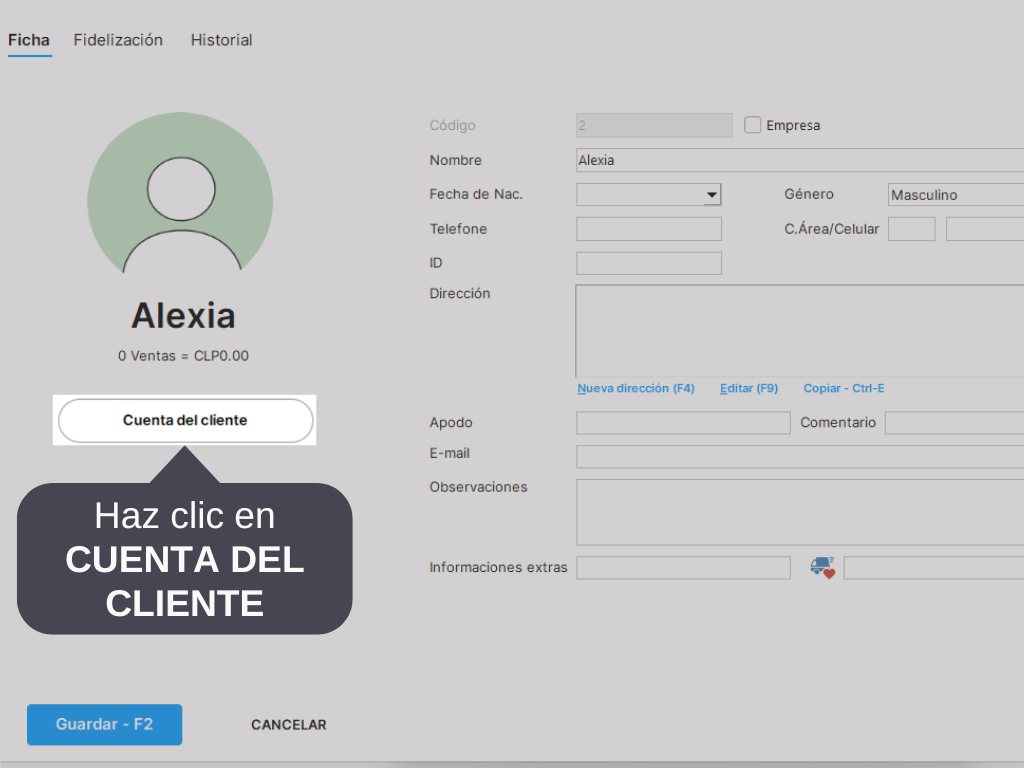Click the Editar (F9) link
Image resolution: width=1024 pixels, height=768 pixels.
(x=749, y=389)
